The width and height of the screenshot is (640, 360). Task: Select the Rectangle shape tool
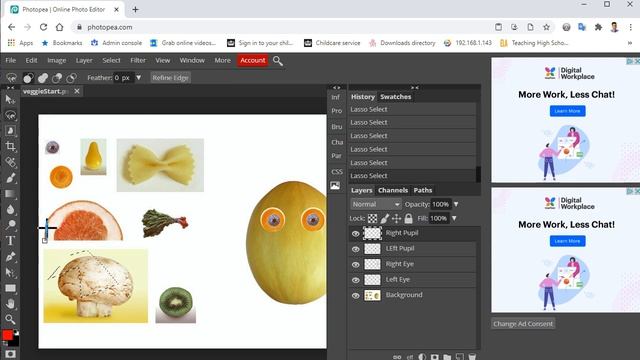point(10,288)
